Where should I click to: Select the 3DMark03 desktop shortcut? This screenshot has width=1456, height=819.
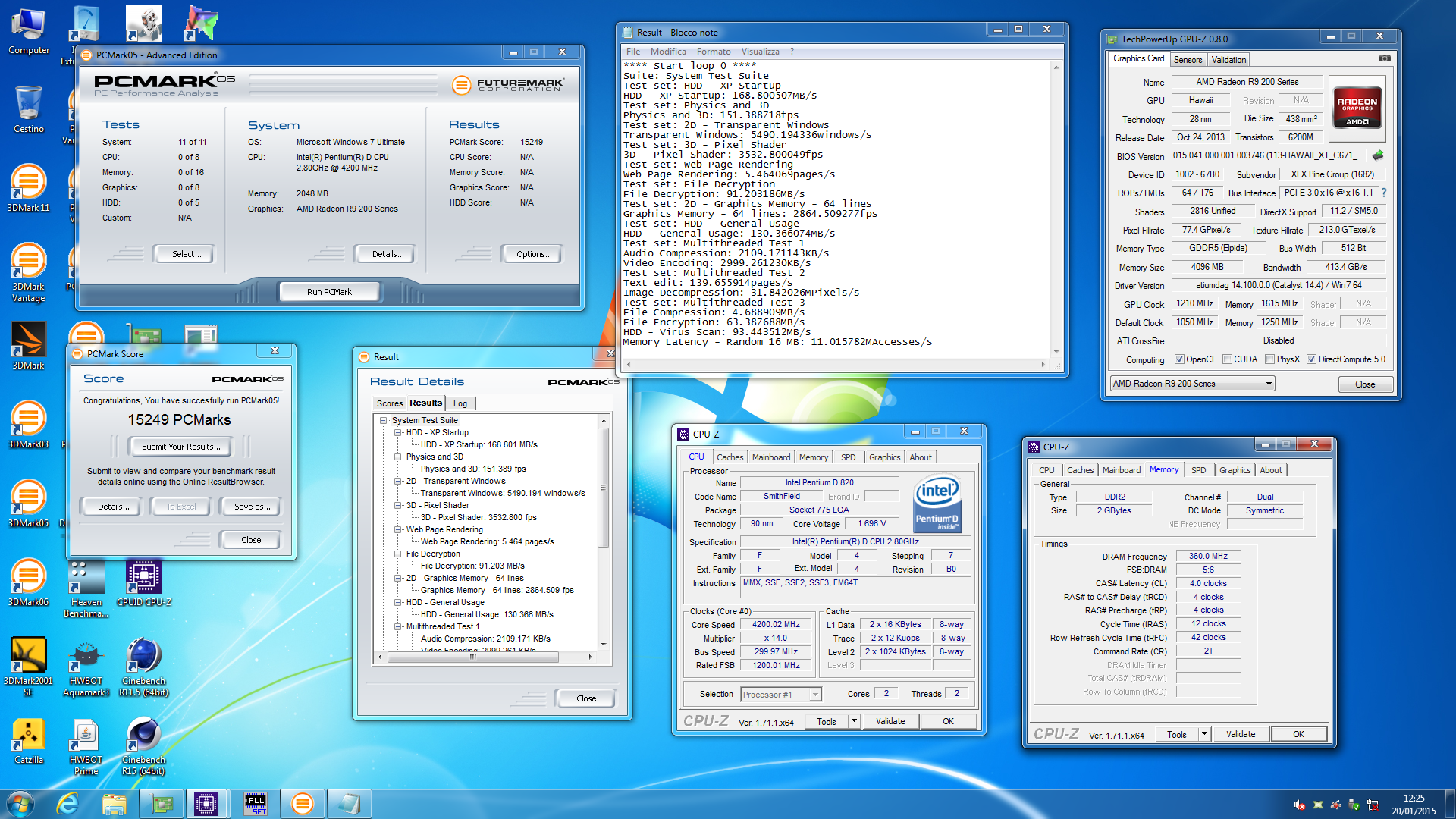coord(29,425)
